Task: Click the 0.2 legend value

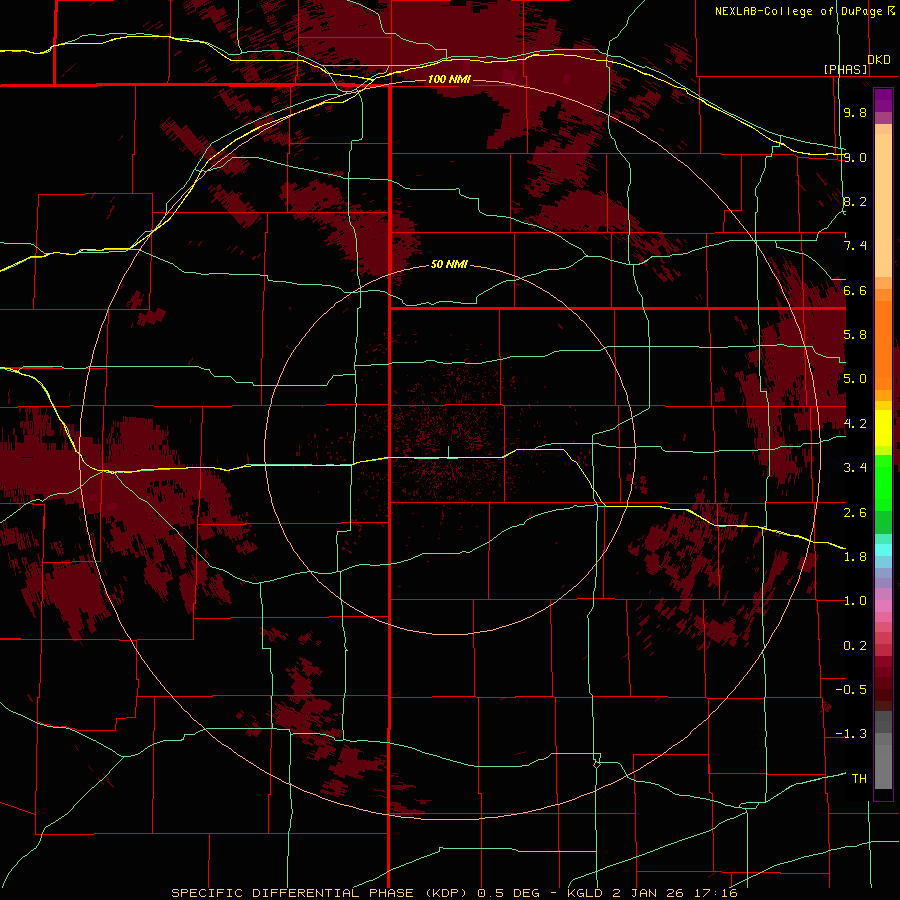Action: (x=855, y=646)
